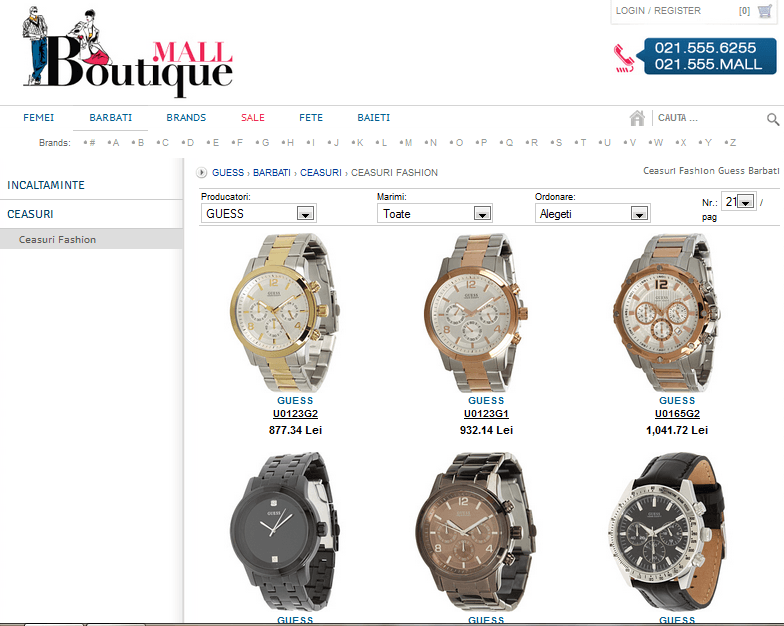Click the shopping cart icon
Screen dimensions: 784x626
(765, 11)
